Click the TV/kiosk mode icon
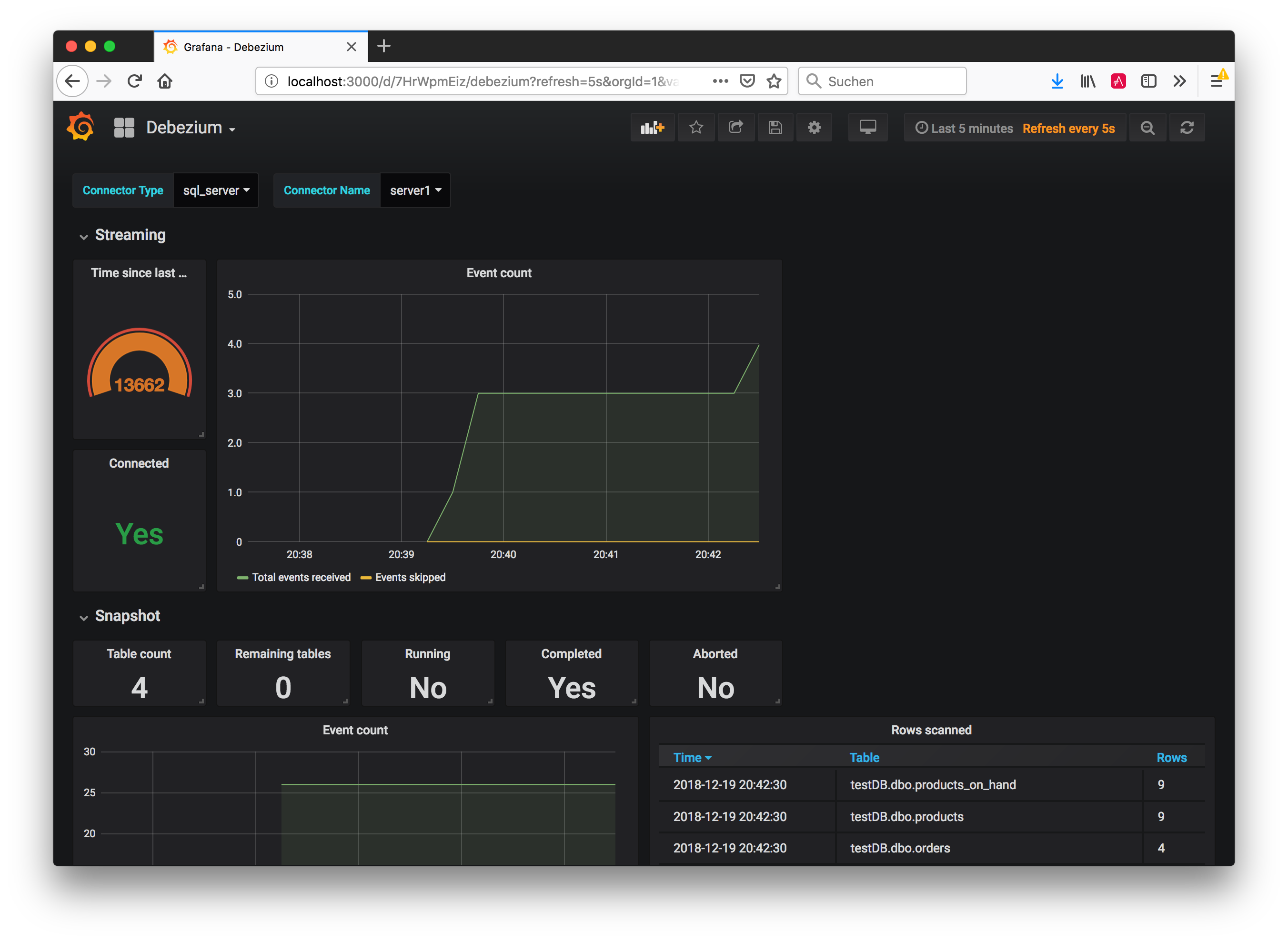This screenshot has height=942, width=1288. click(x=867, y=127)
